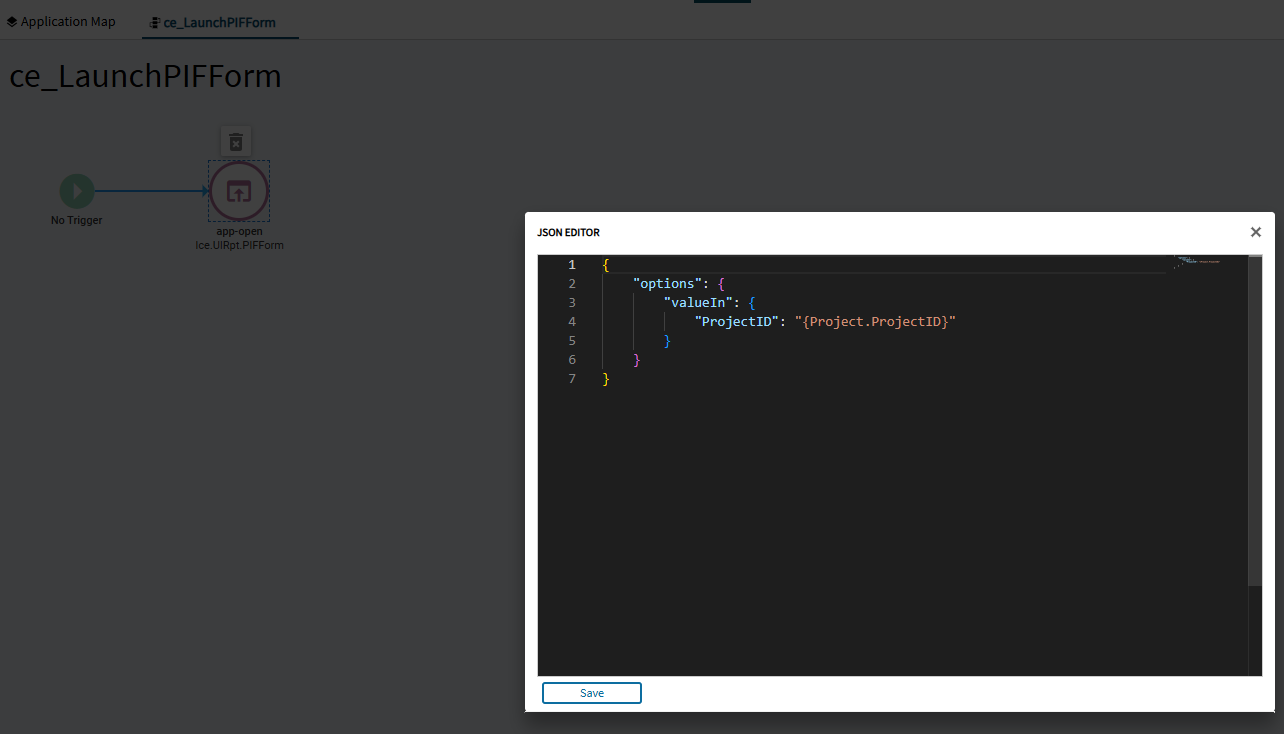Viewport: 1284px width, 734px height.
Task: Click the "valueIn" key on line 3
Action: tap(698, 303)
